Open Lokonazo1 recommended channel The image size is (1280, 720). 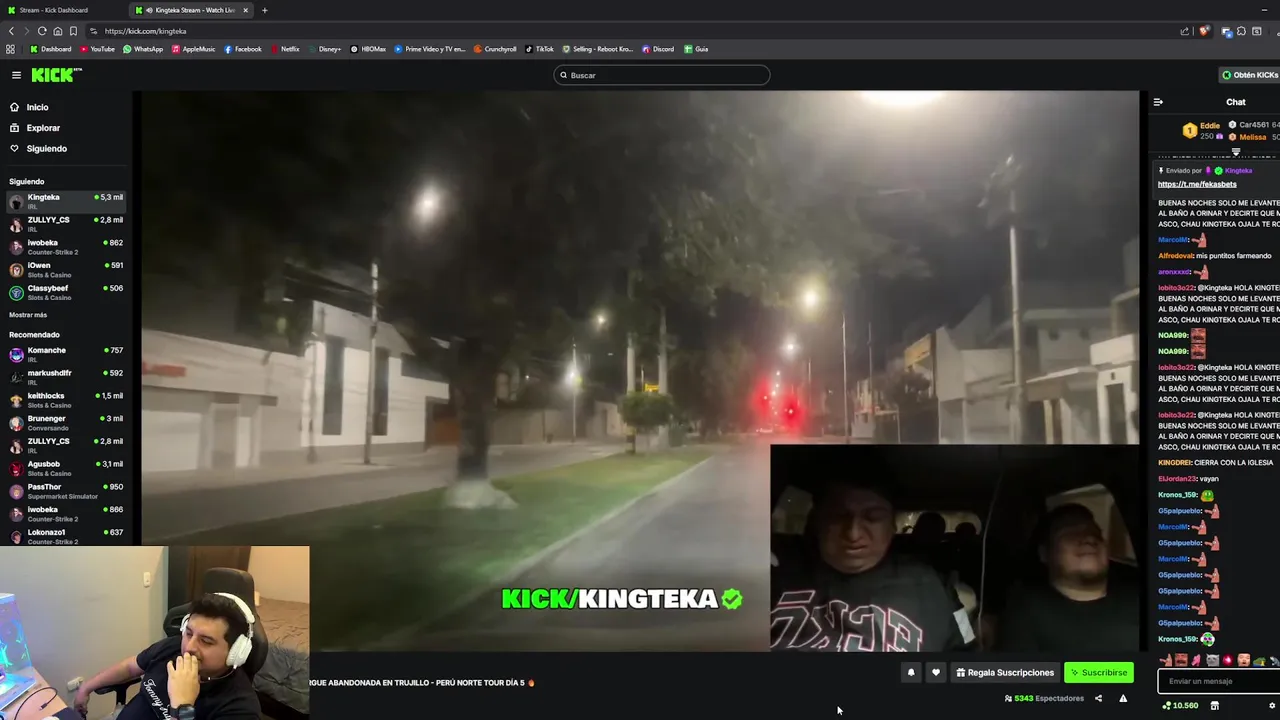click(x=66, y=536)
